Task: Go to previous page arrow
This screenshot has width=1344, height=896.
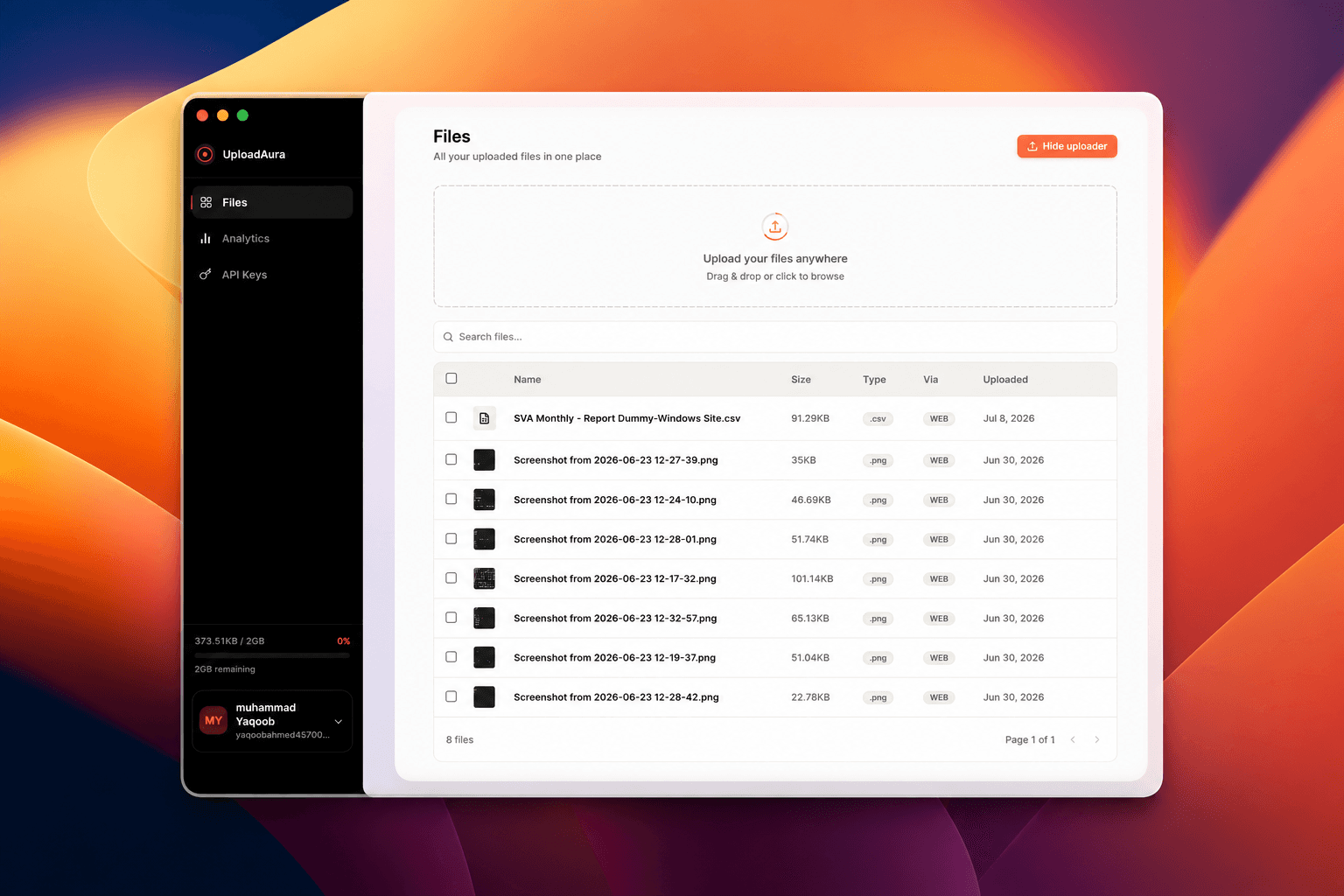Action: (x=1073, y=739)
